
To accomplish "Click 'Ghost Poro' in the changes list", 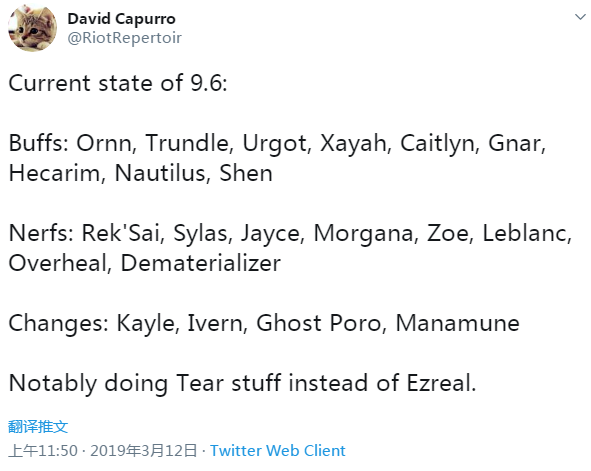I will pyautogui.click(x=319, y=323).
